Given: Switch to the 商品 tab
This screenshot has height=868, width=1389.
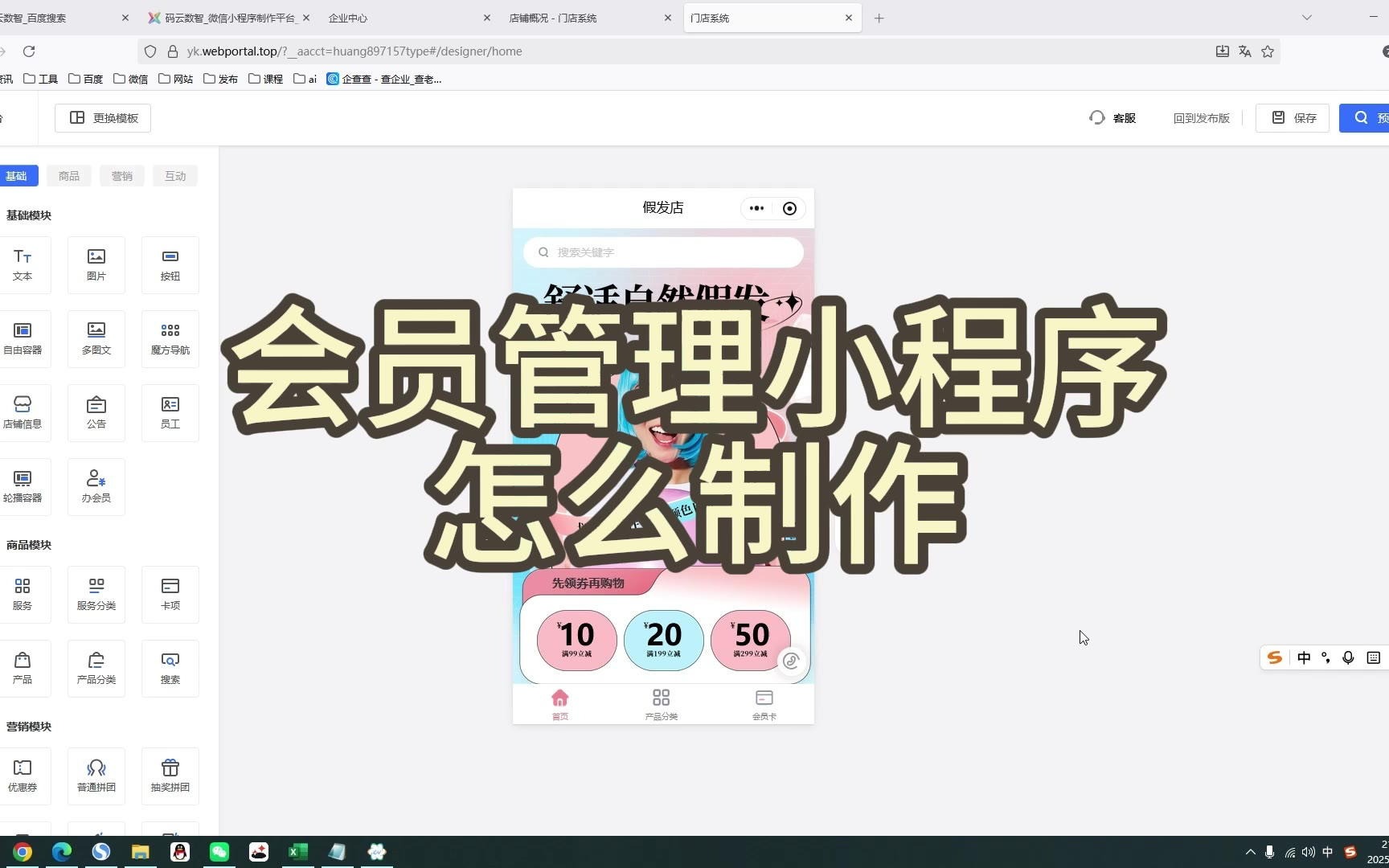Looking at the screenshot, I should (69, 176).
